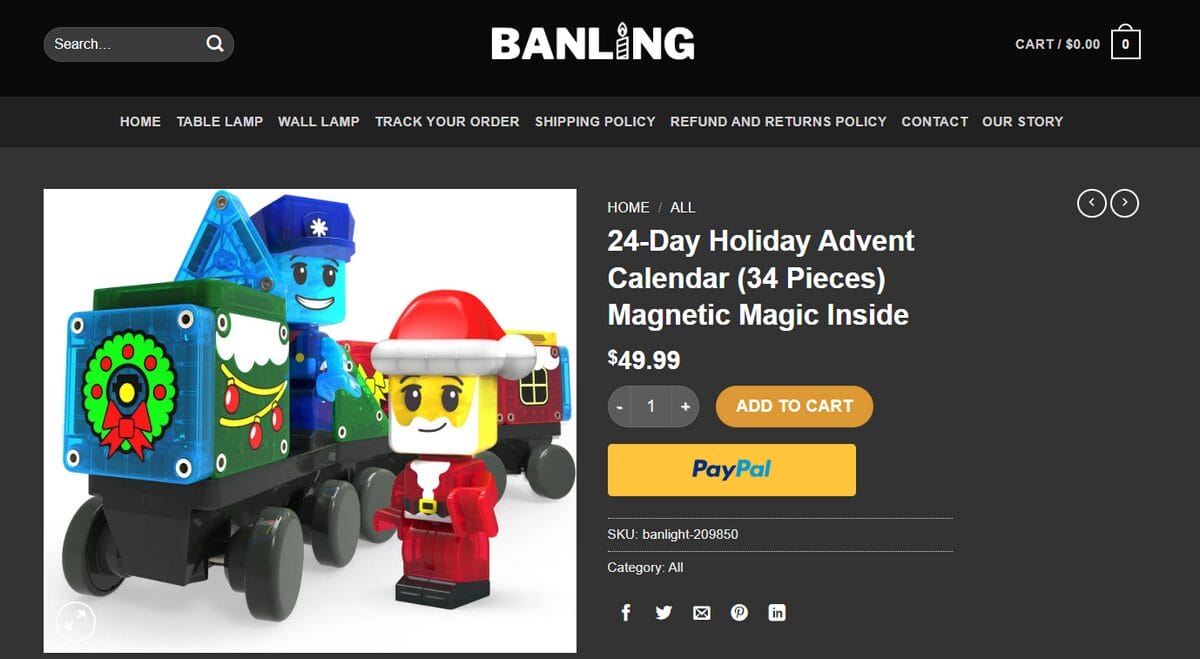
Task: Share product on Facebook
Action: click(626, 613)
